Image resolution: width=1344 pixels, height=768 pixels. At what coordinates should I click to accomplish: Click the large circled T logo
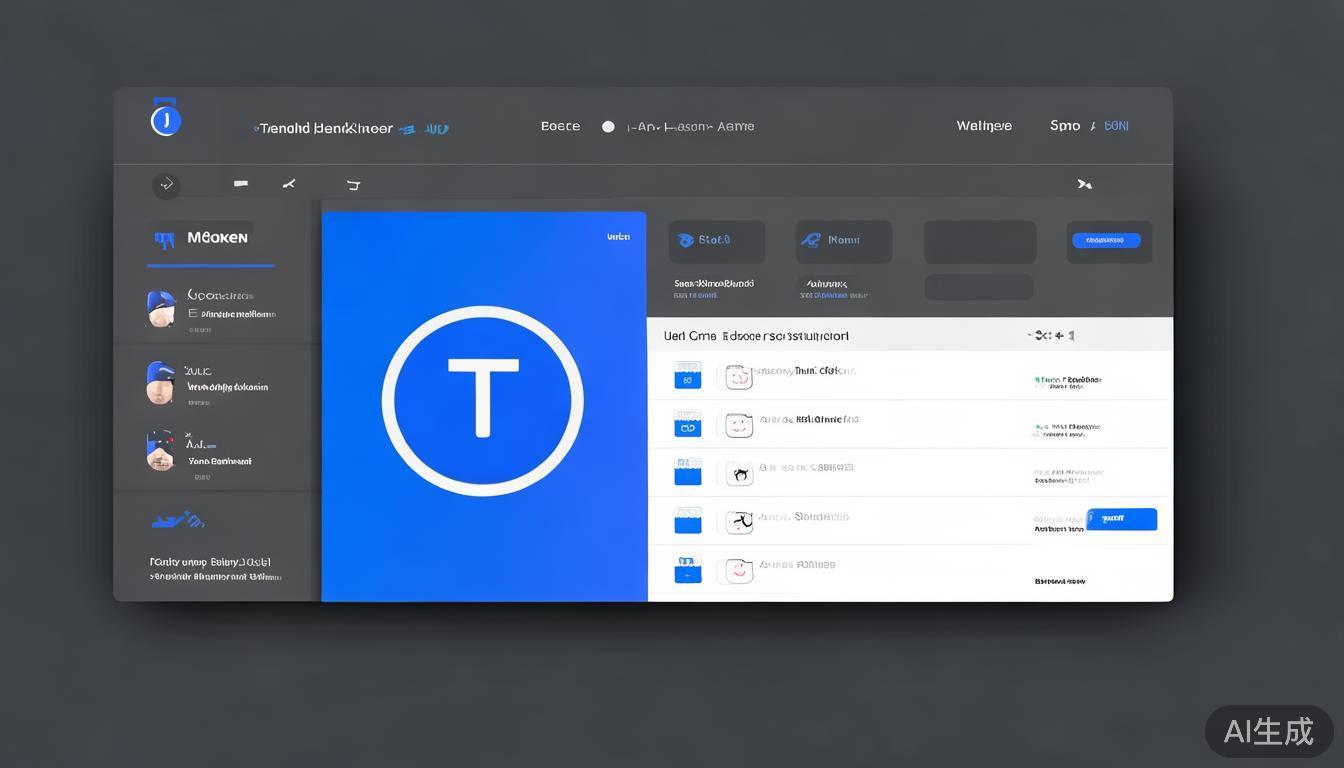click(x=483, y=401)
